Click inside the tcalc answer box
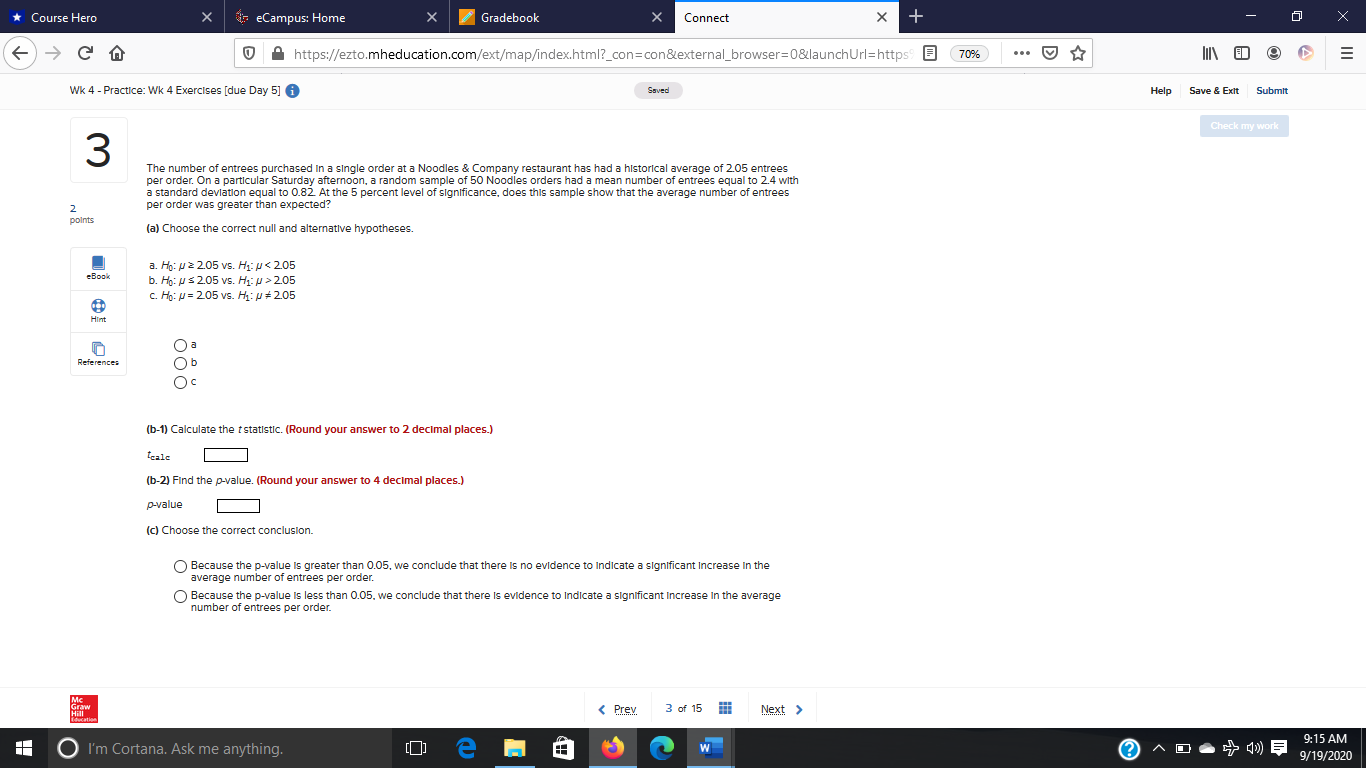This screenshot has width=1366, height=768. [225, 454]
